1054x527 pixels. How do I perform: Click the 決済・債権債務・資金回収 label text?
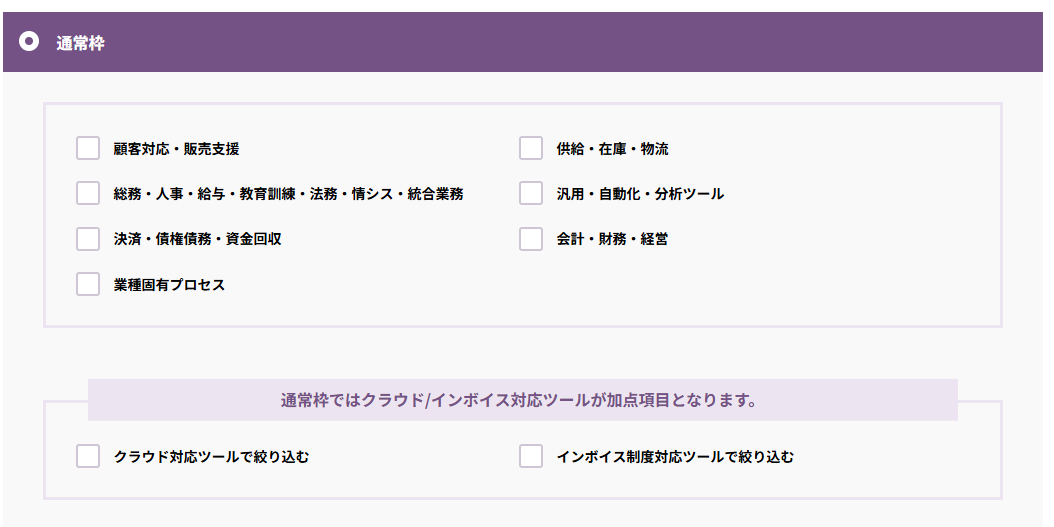point(197,239)
